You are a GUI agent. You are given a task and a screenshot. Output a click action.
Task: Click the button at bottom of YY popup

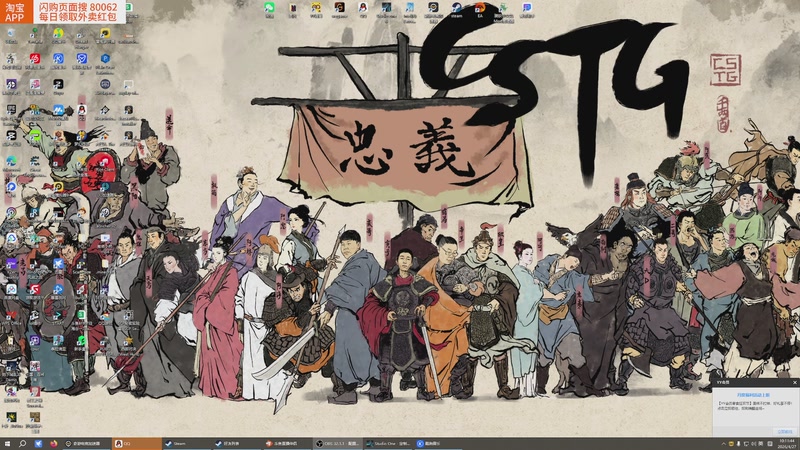coord(785,432)
